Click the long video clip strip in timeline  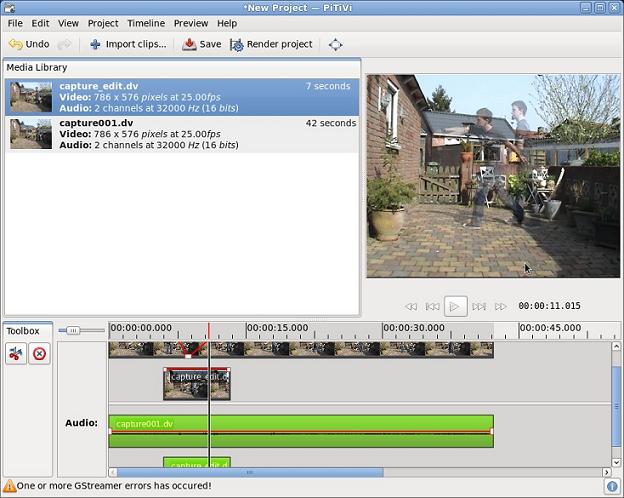click(x=301, y=350)
